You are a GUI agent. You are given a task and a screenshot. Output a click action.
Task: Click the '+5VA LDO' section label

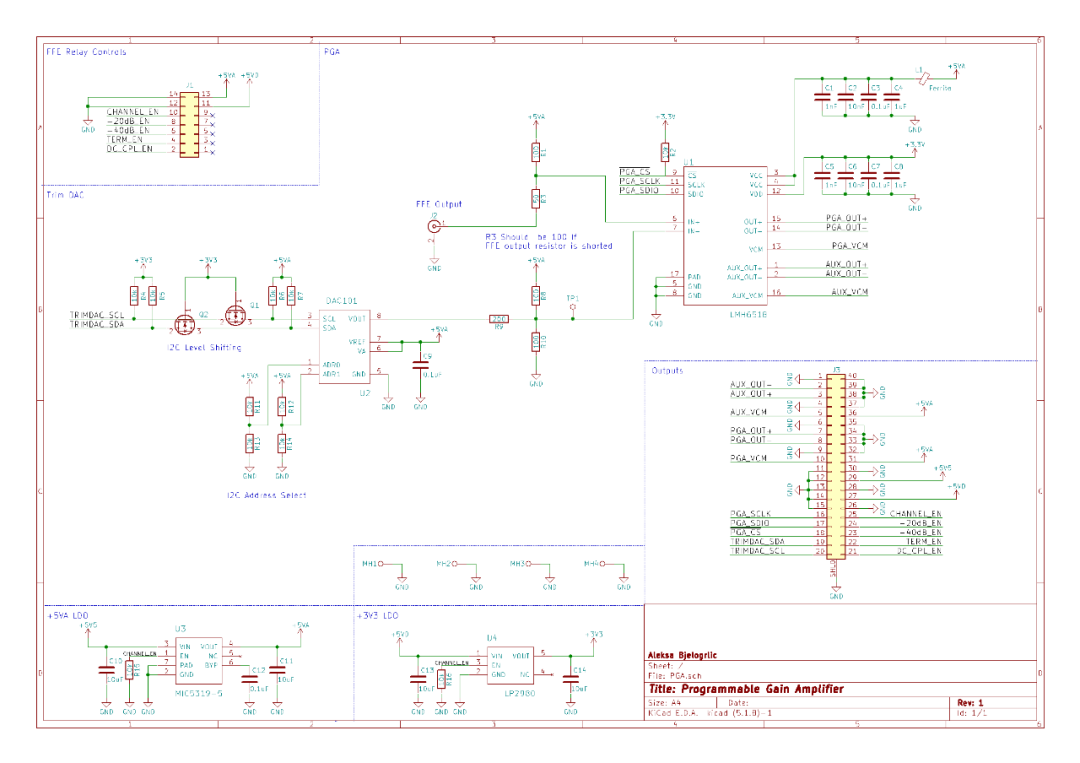(x=68, y=616)
